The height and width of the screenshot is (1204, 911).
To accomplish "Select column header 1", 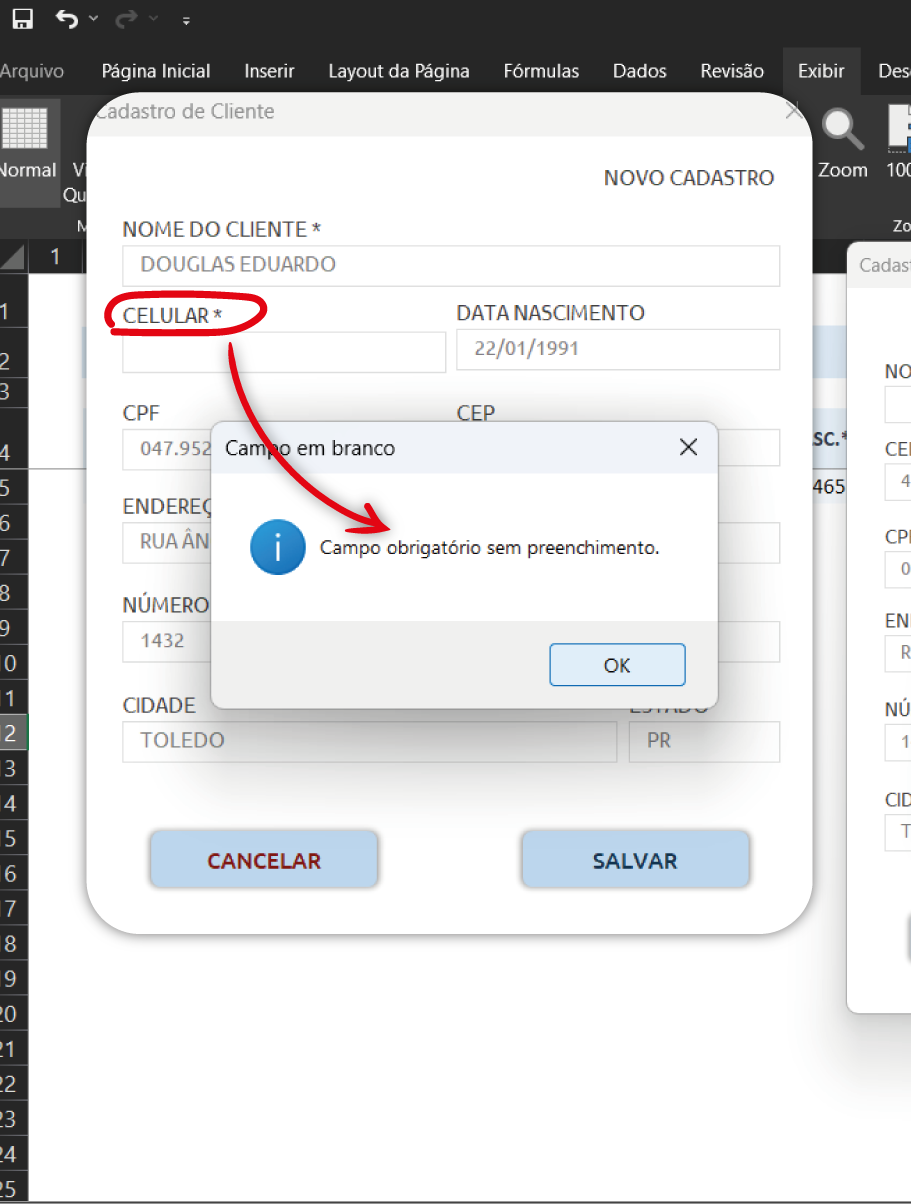I will (x=55, y=257).
